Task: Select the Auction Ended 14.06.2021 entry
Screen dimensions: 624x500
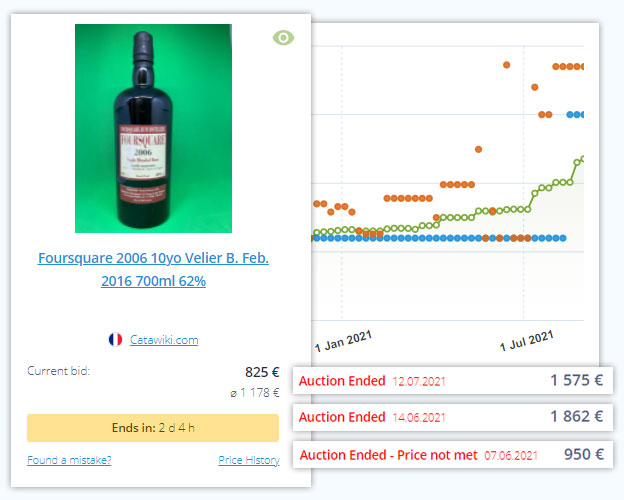Action: pos(453,417)
